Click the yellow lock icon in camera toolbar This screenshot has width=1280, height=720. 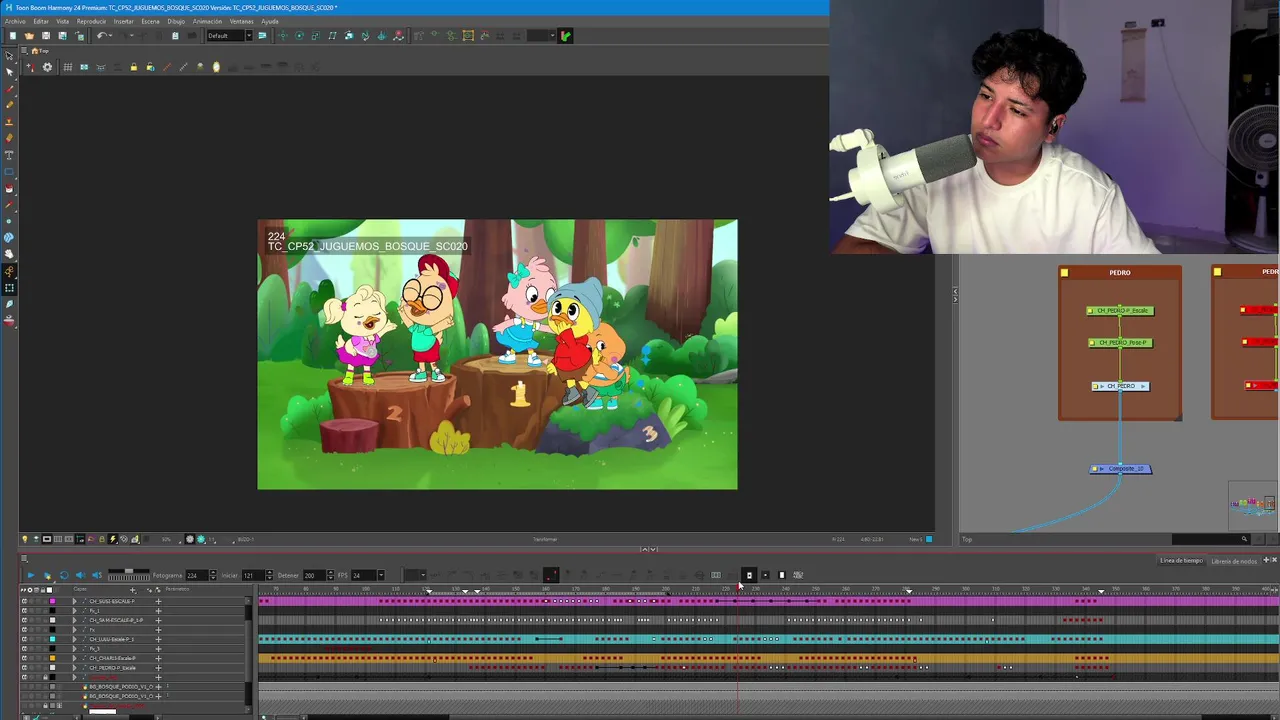(133, 67)
